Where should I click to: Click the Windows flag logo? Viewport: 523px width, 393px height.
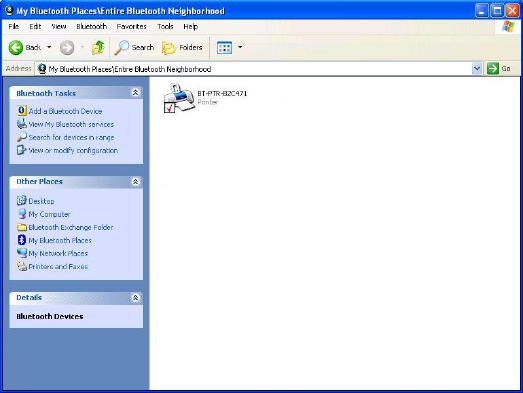coord(508,26)
